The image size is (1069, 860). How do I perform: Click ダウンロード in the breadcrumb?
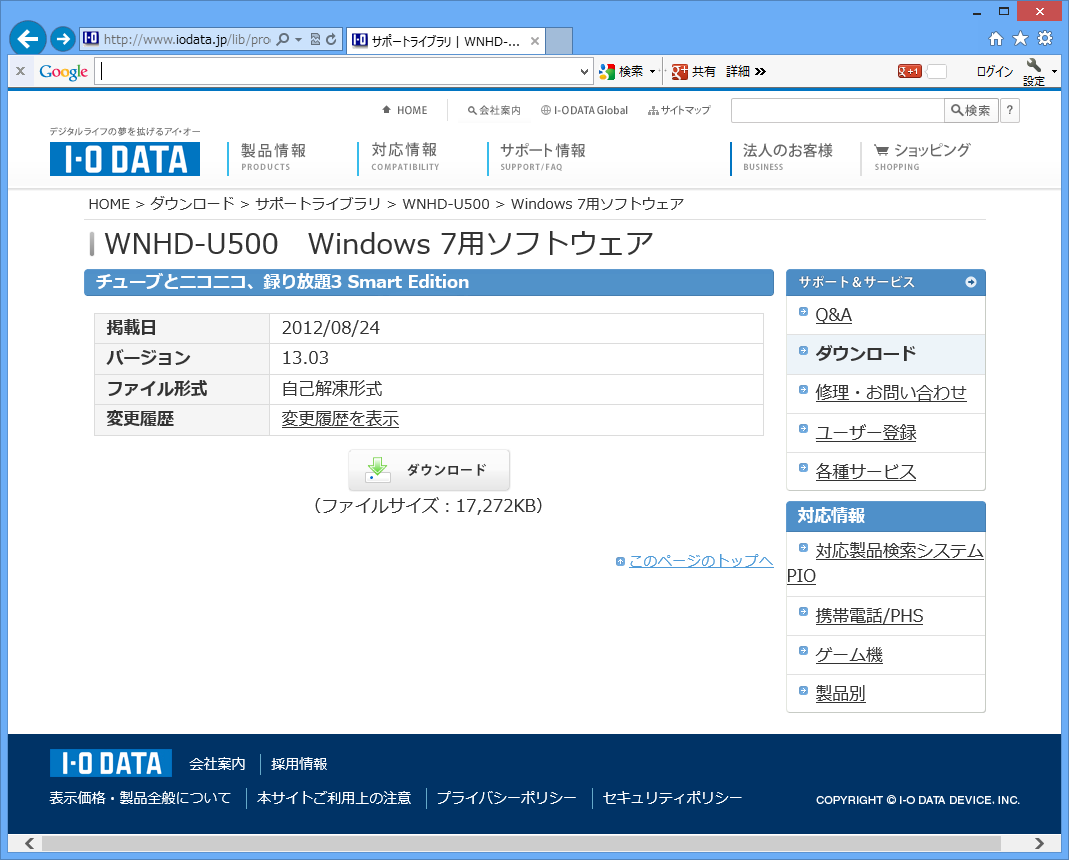[192, 204]
